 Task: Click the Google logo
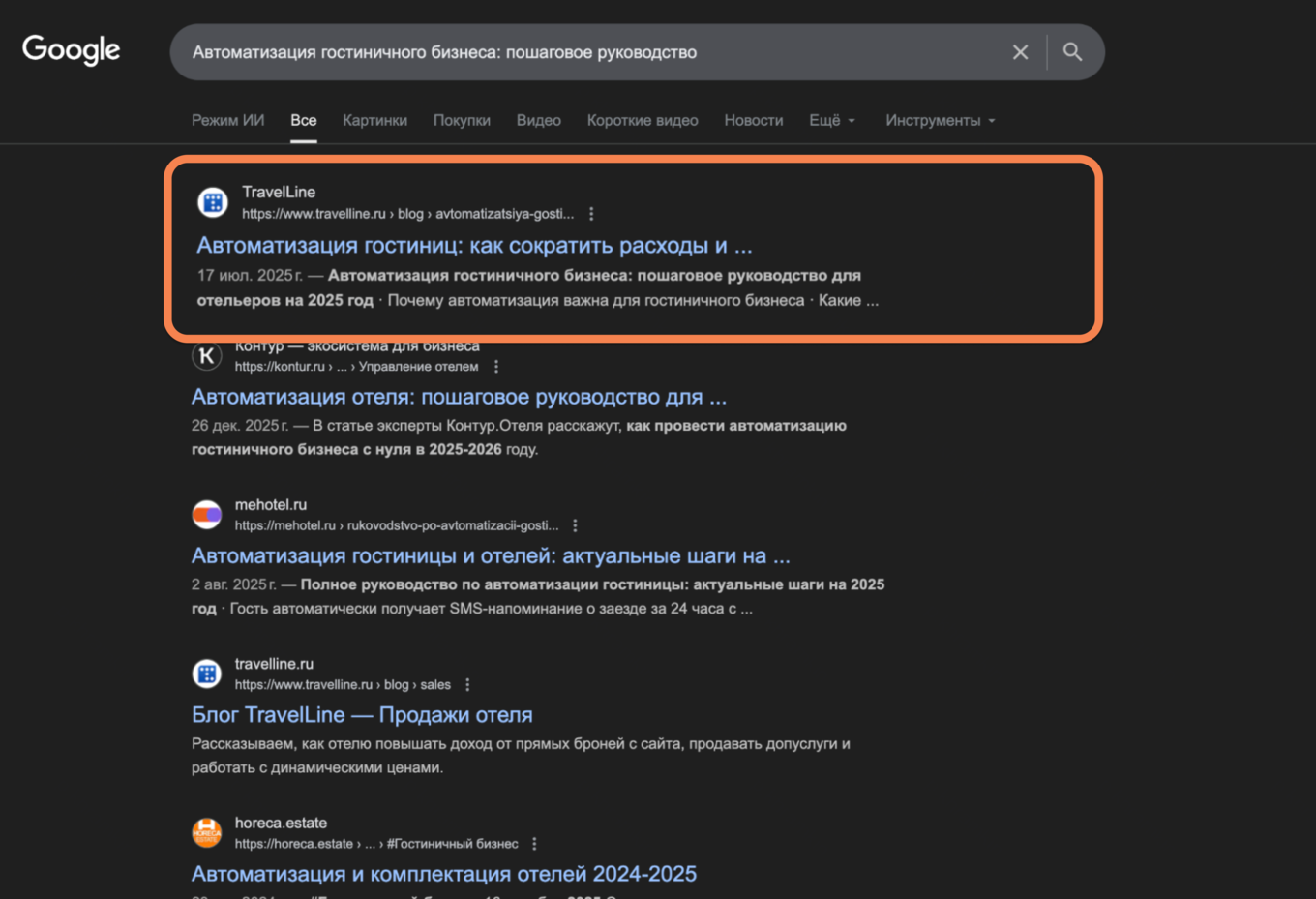(x=72, y=49)
